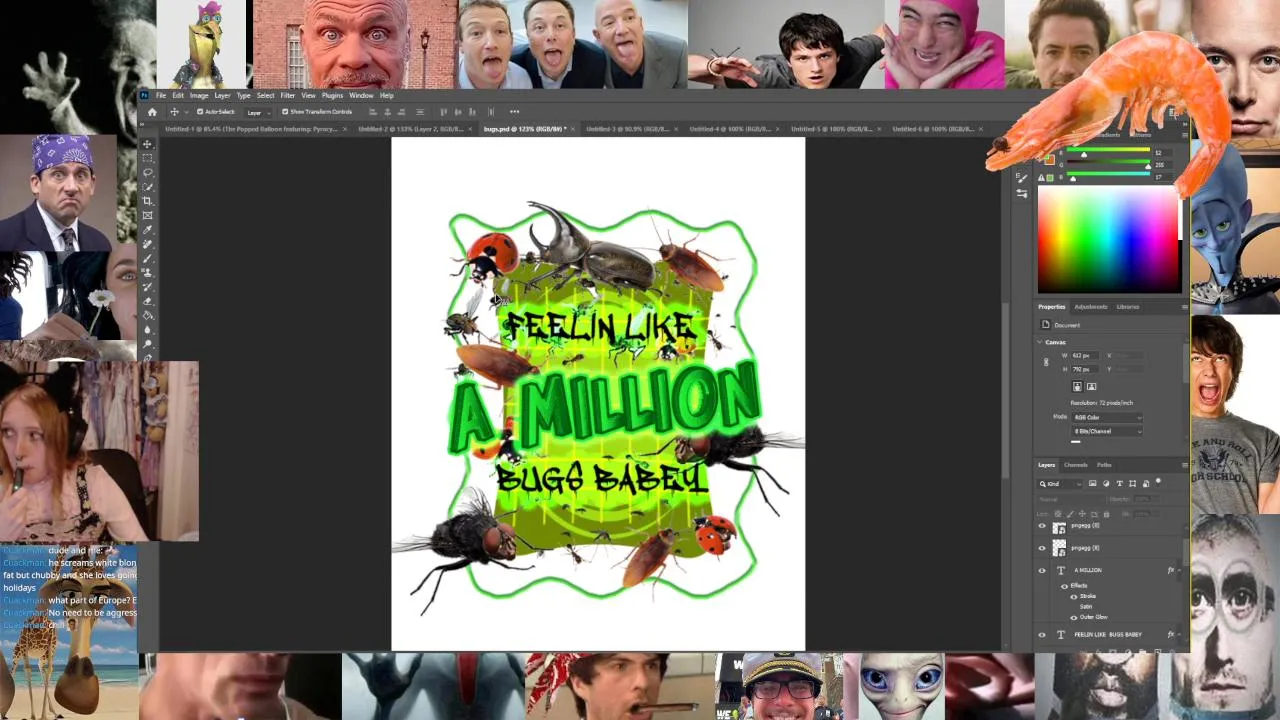Open the Mode RGB Color dropdown
Screen dimensions: 1280x720
(x=1107, y=417)
